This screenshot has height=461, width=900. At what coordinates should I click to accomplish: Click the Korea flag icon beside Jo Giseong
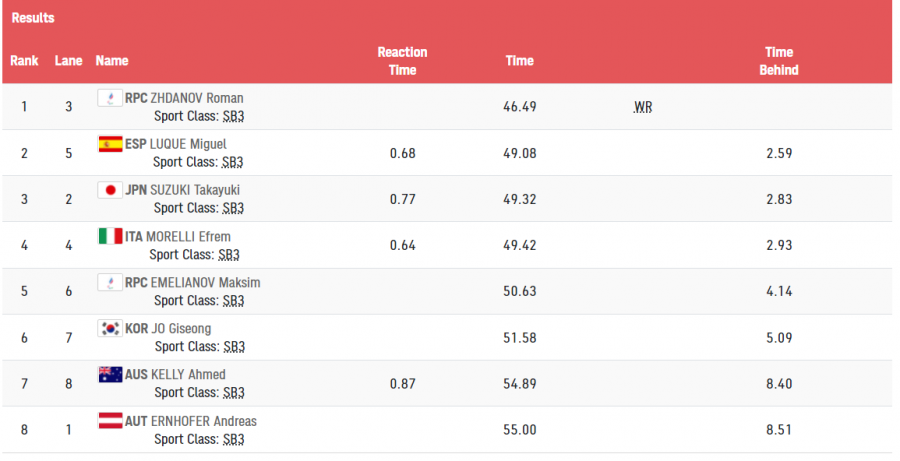pyautogui.click(x=110, y=328)
